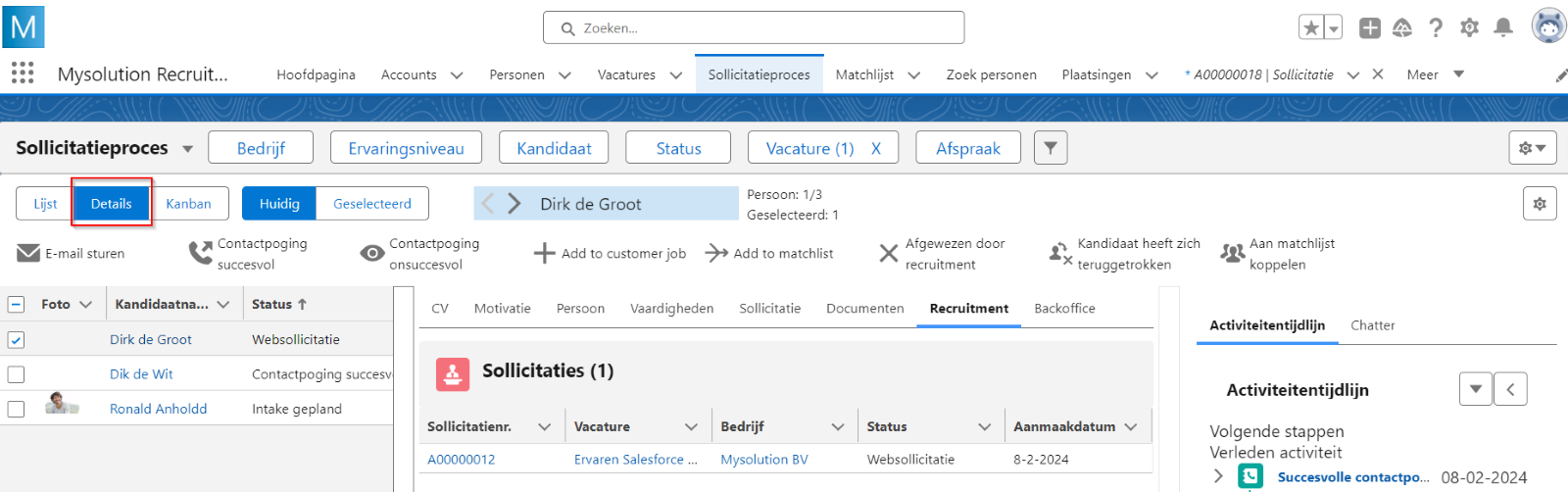
Task: Uncheck the Dirk de Groot checkbox
Action: [x=16, y=340]
